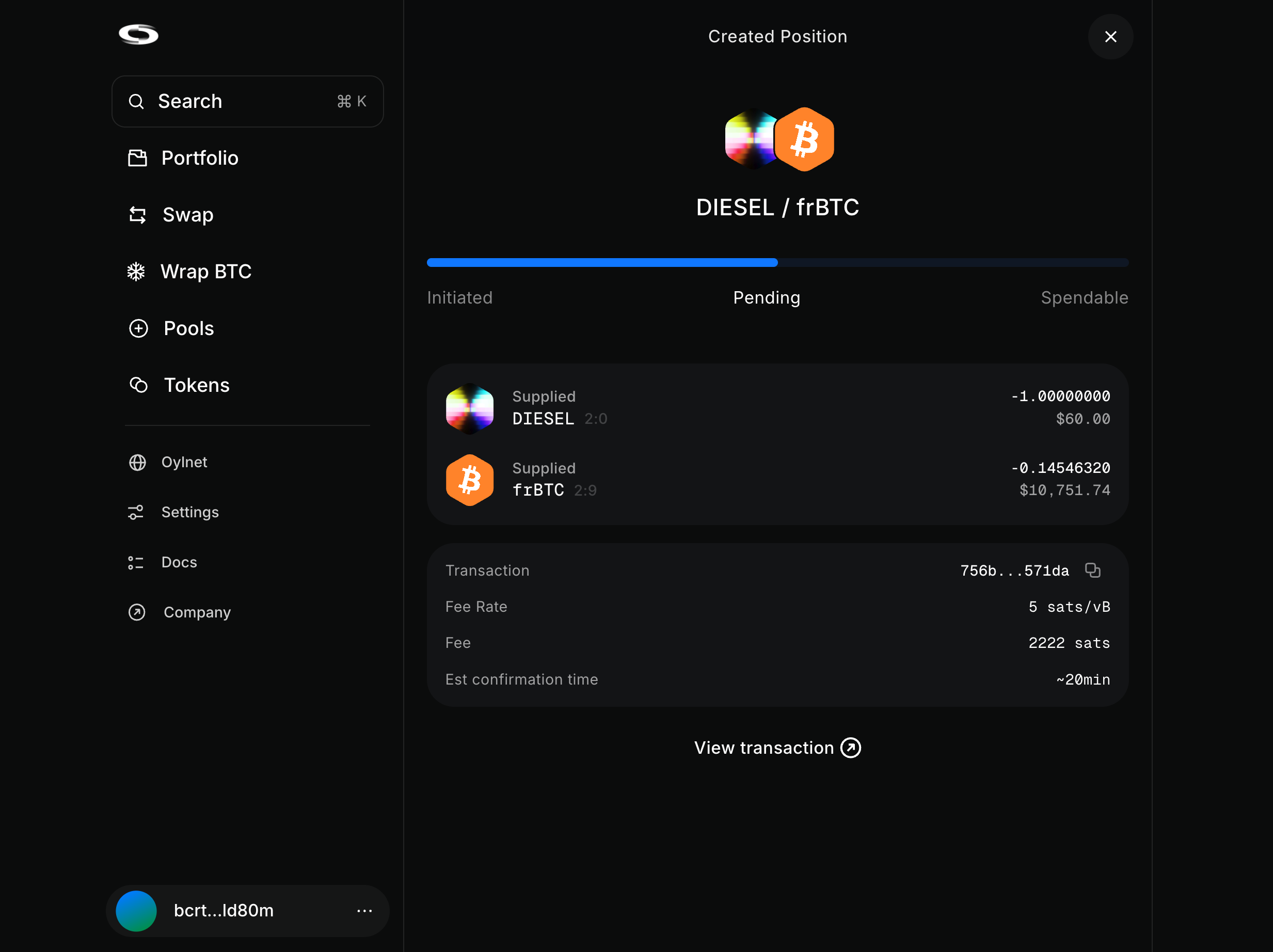Open the Portfolio page
Screen dimensions: 1273x952
(x=199, y=157)
